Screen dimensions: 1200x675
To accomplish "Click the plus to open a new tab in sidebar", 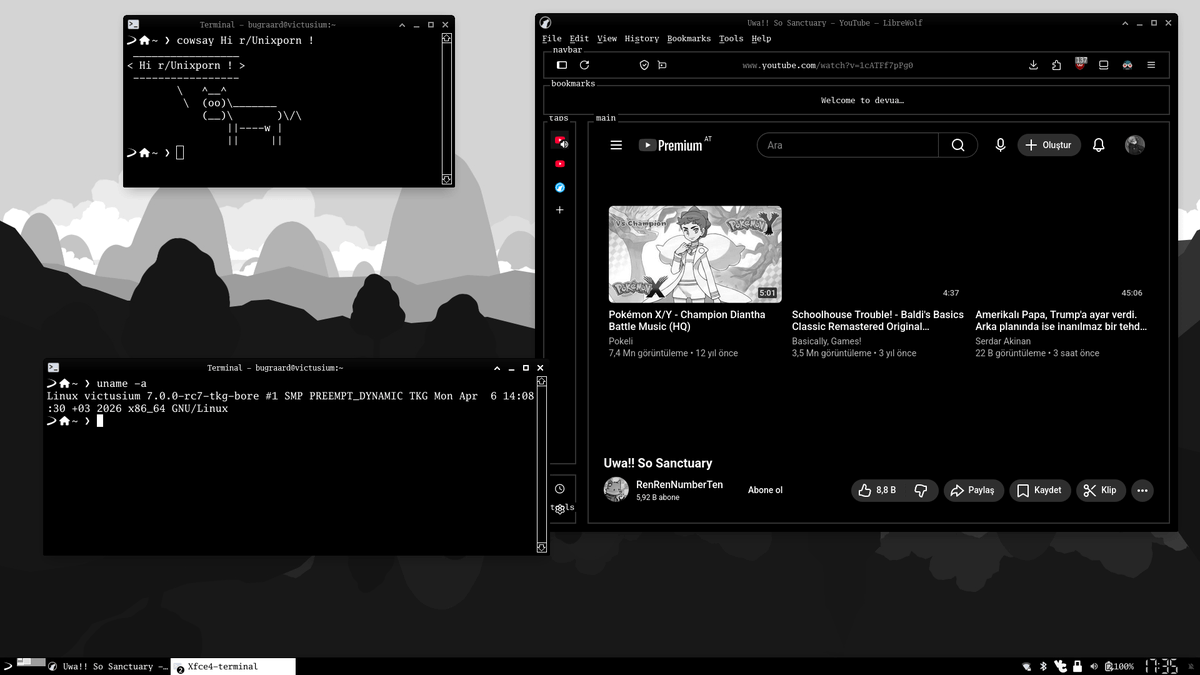I will pyautogui.click(x=560, y=210).
